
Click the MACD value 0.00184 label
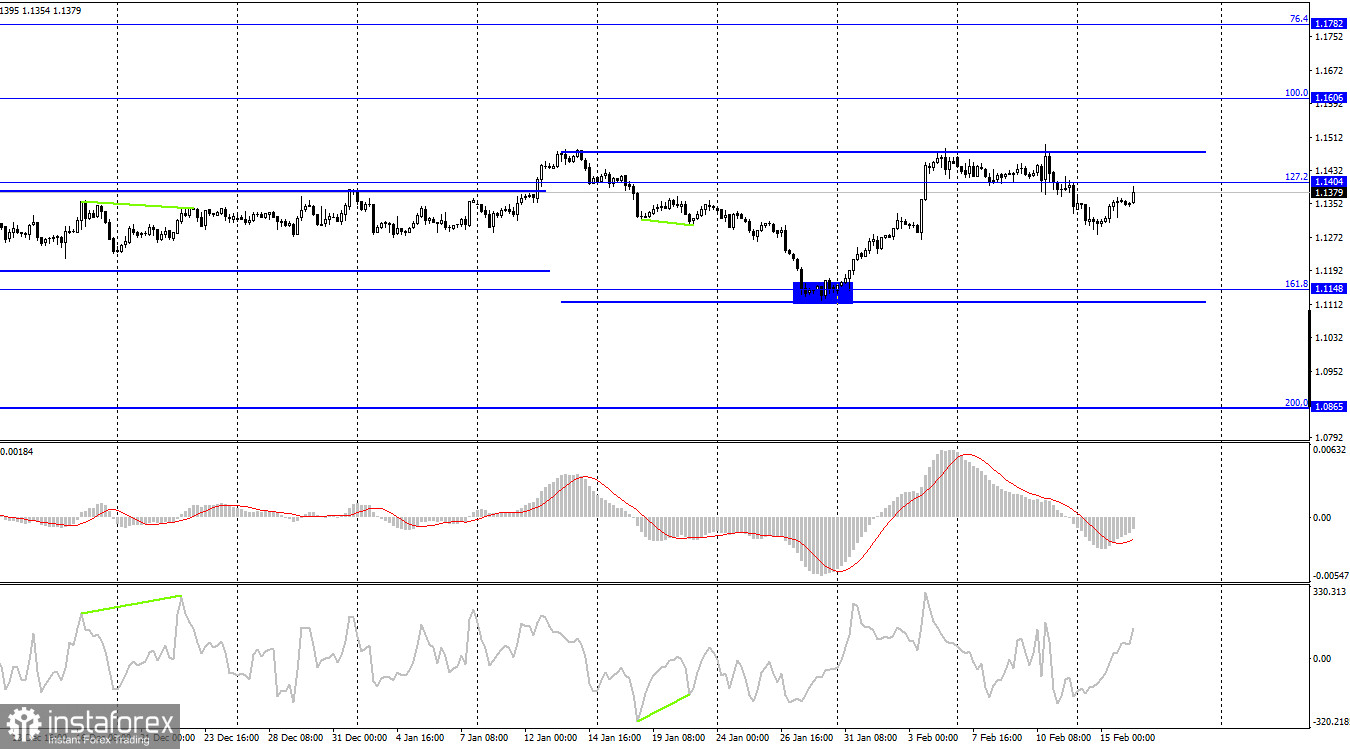pos(19,453)
